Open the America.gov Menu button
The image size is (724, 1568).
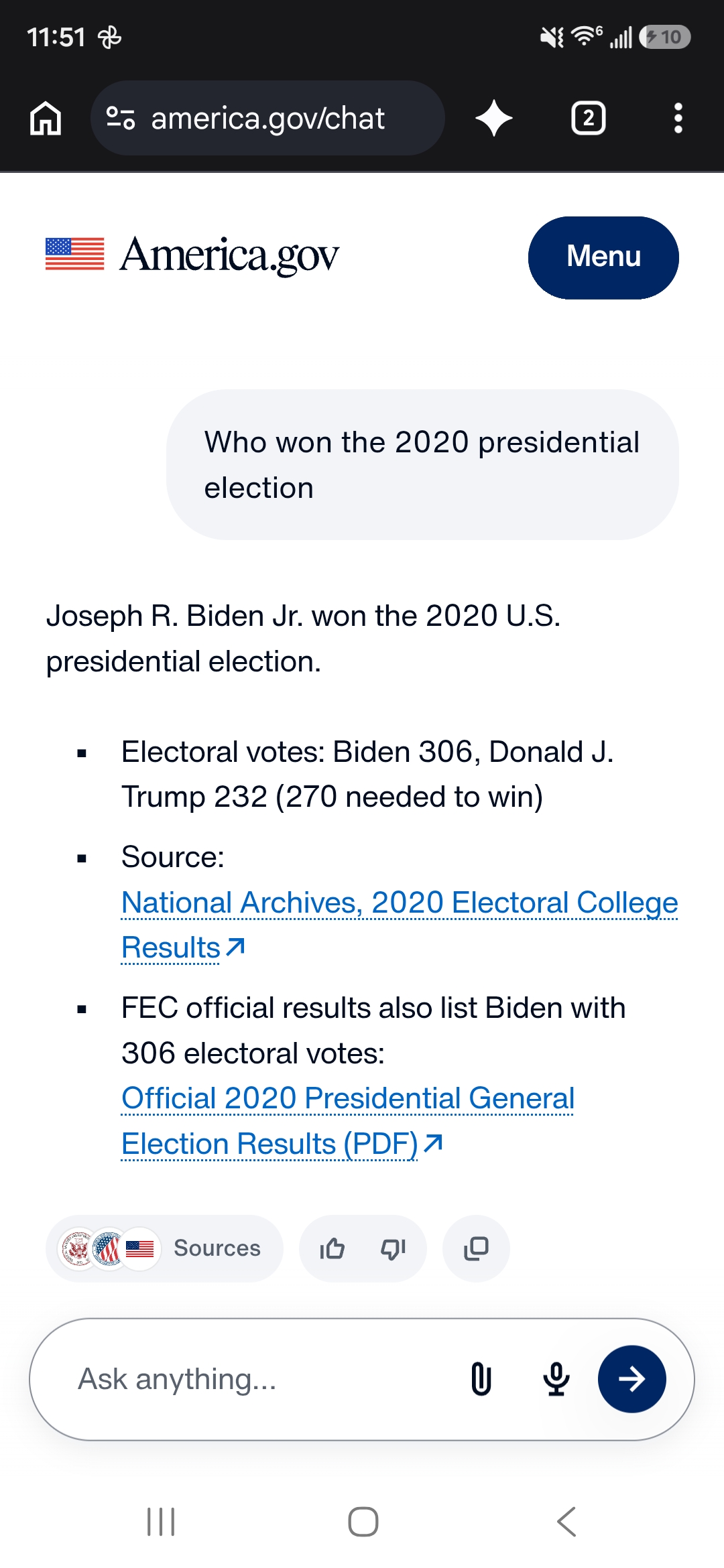point(603,257)
